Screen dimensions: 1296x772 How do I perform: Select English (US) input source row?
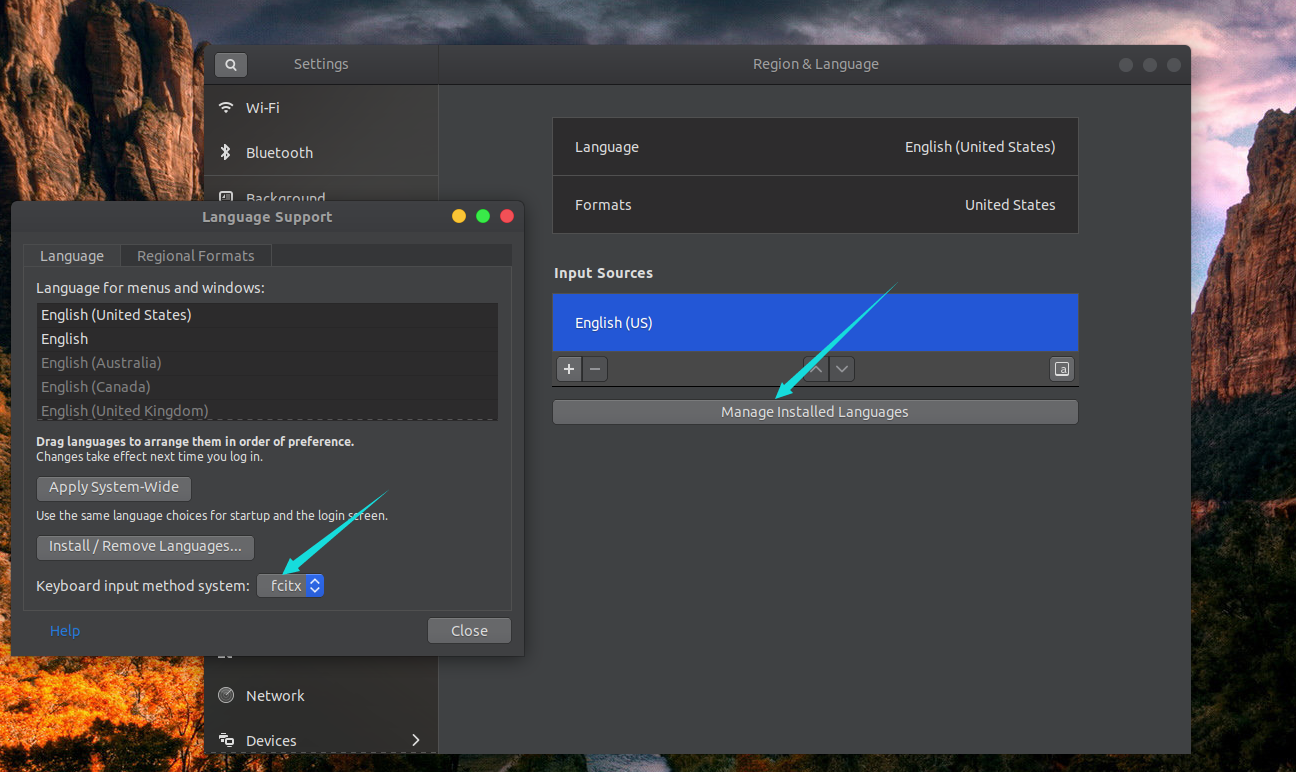click(x=815, y=323)
